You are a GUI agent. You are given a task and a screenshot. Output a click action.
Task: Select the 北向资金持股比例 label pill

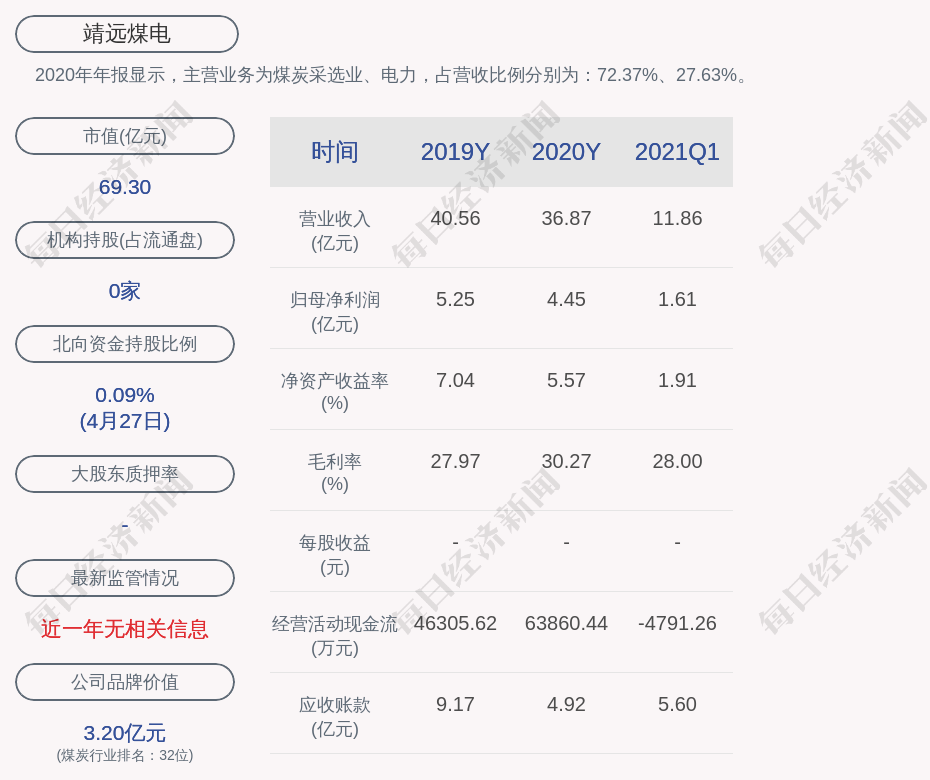click(125, 344)
